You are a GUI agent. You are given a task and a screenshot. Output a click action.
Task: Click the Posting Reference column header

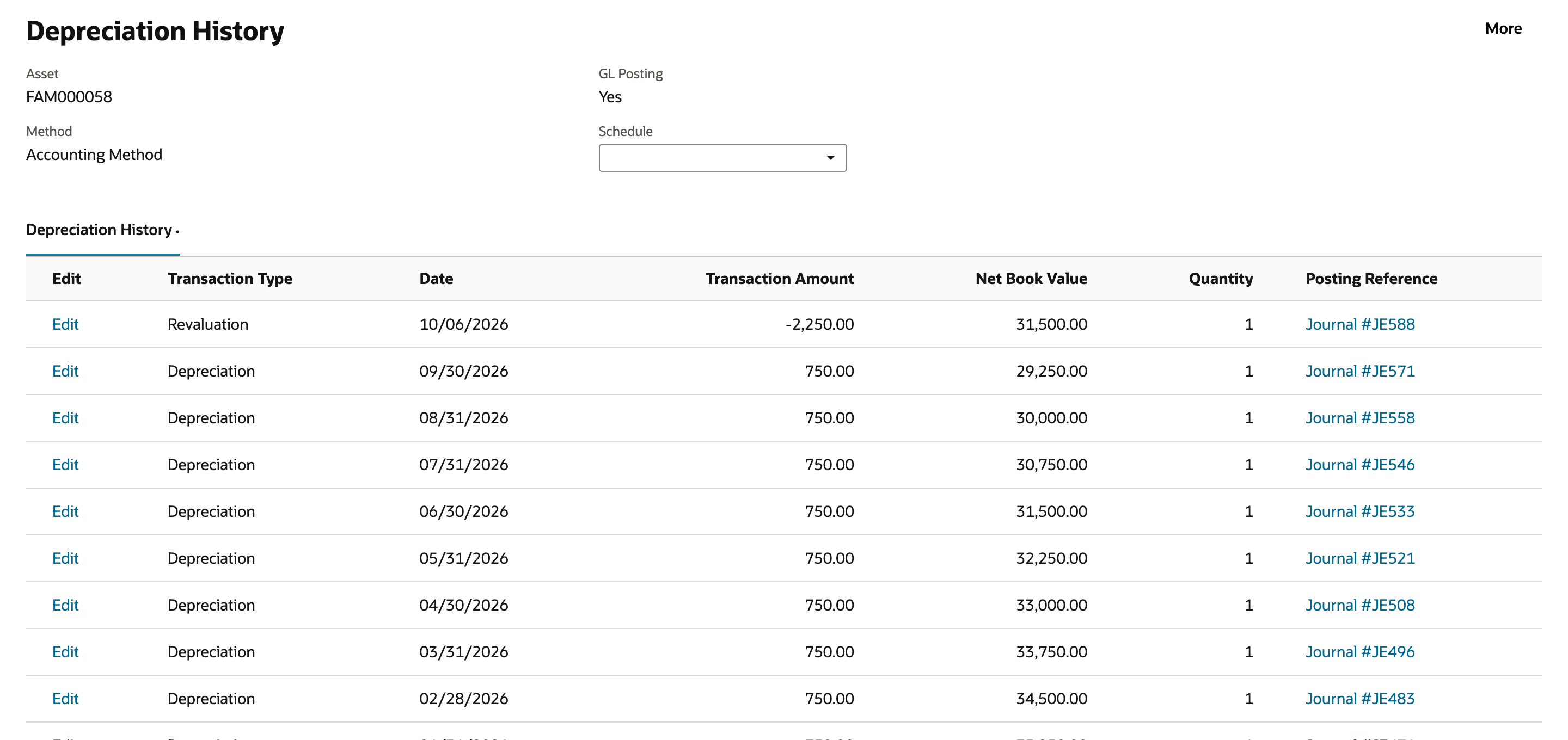click(1371, 279)
